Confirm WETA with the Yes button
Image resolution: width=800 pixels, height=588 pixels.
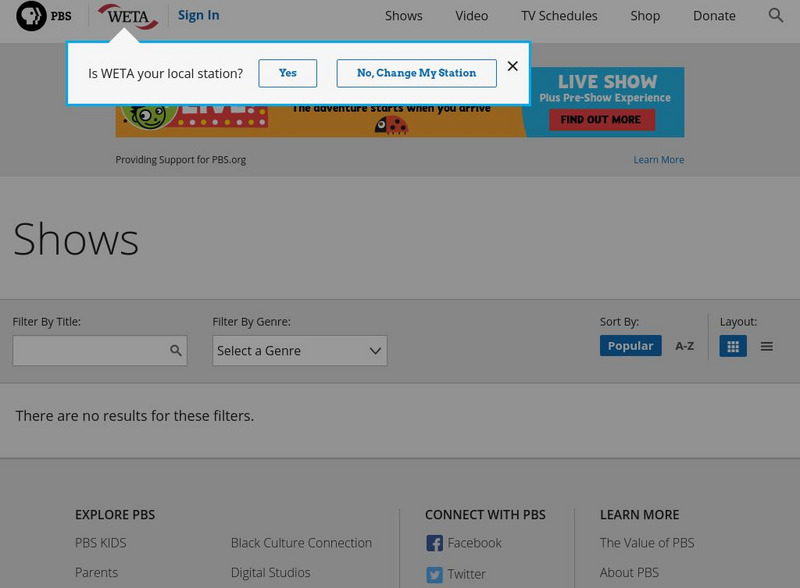tap(288, 73)
